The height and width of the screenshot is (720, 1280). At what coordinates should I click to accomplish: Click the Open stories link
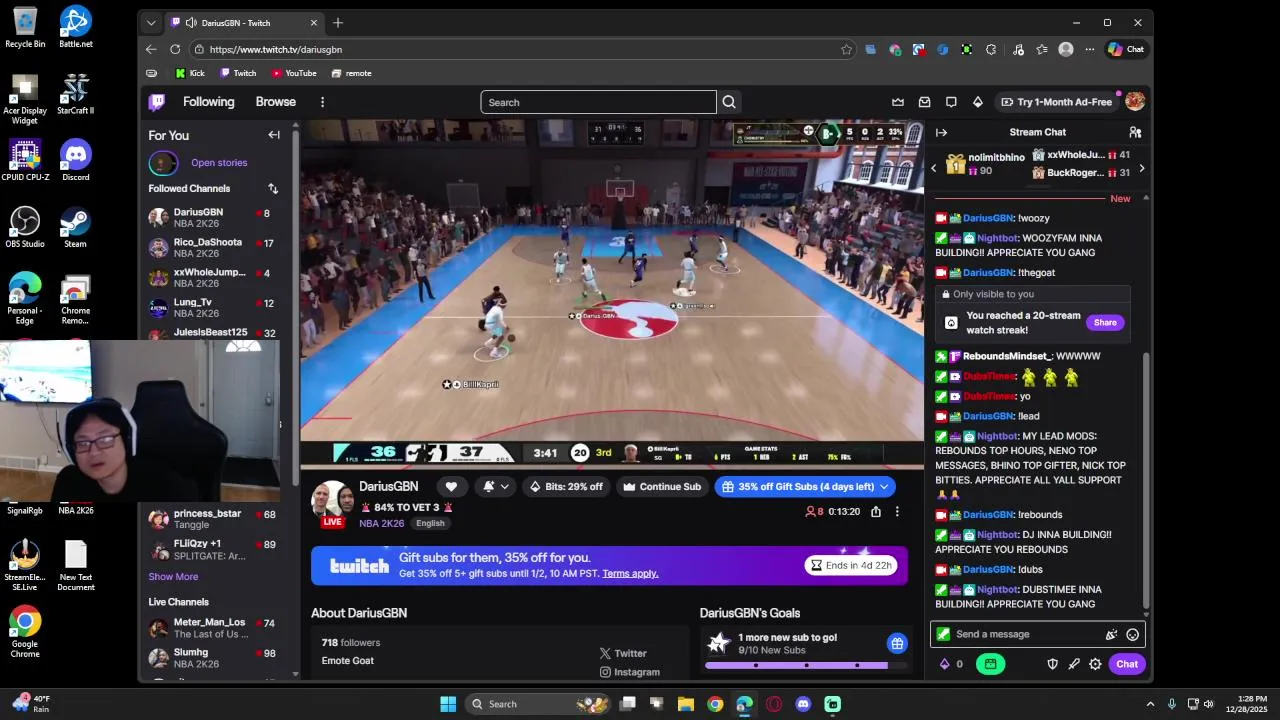point(219,162)
